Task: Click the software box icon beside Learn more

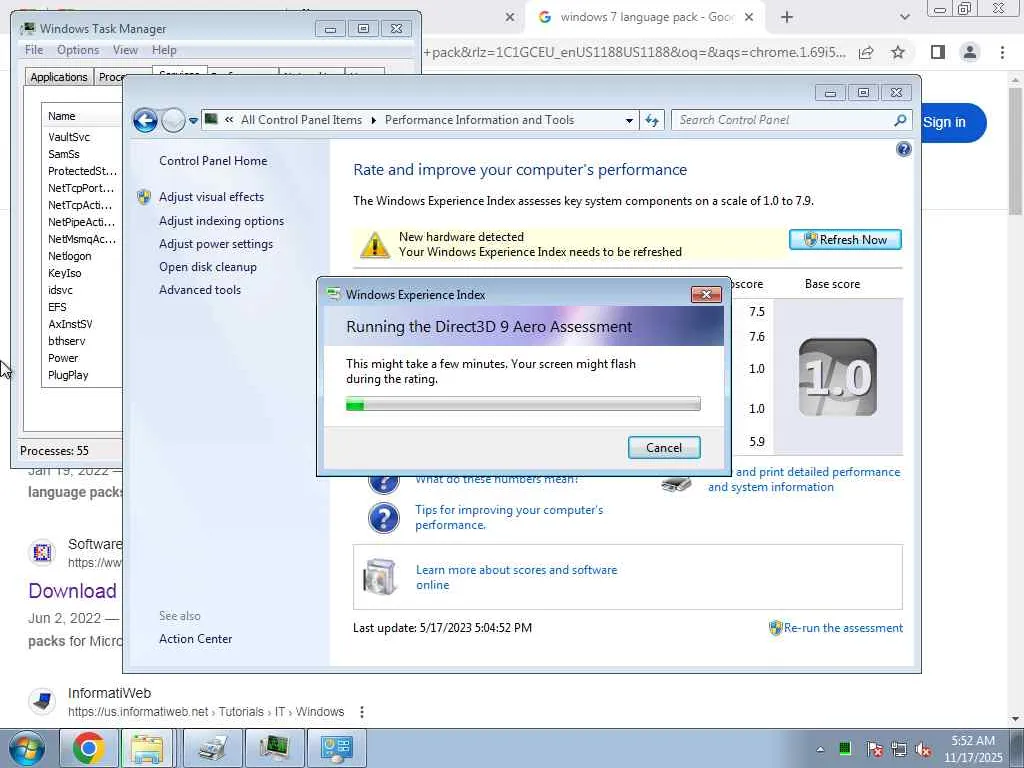Action: click(381, 577)
